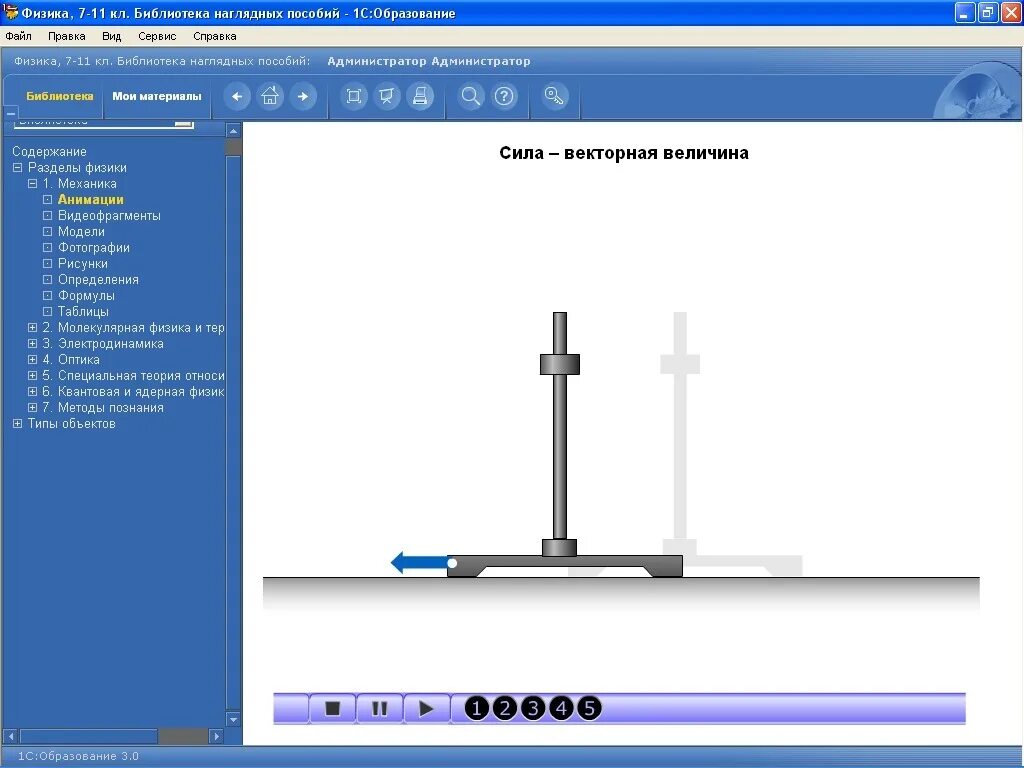
Task: Open the Справка menu
Action: click(215, 36)
